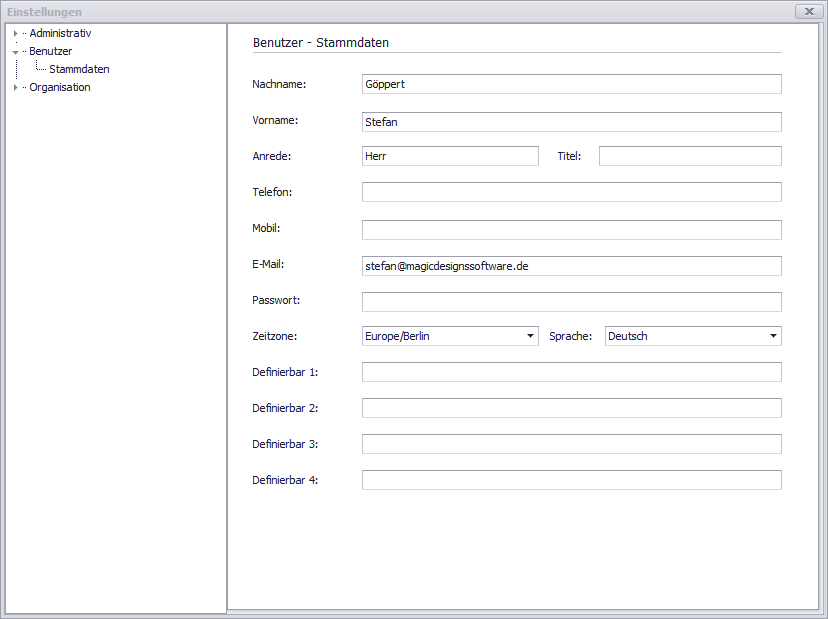Screen dimensions: 828x619
Task: Select the Benutzer tree item
Action: click(x=50, y=52)
